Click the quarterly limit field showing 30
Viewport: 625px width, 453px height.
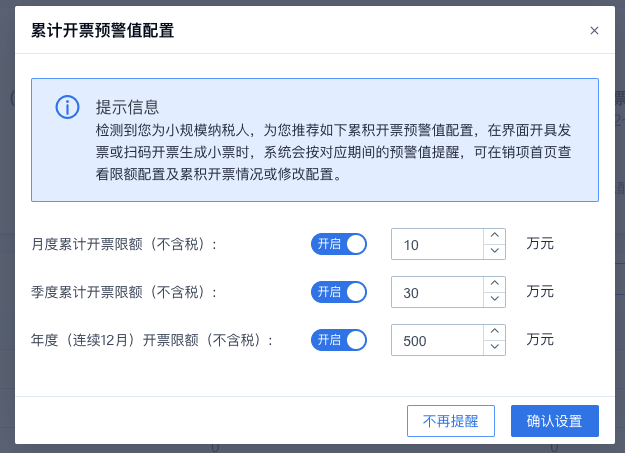click(x=437, y=292)
